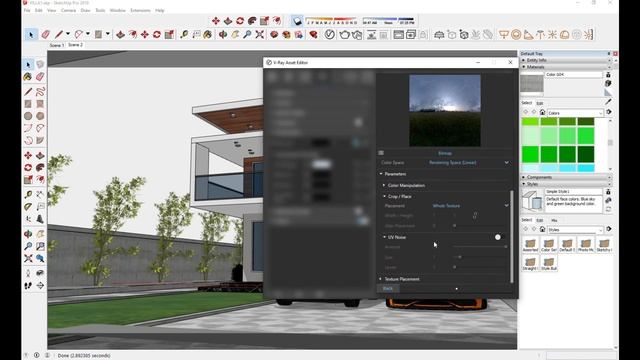Click the Back button in V-Ray Asset Editor
The width and height of the screenshot is (640, 360).
pyautogui.click(x=388, y=289)
